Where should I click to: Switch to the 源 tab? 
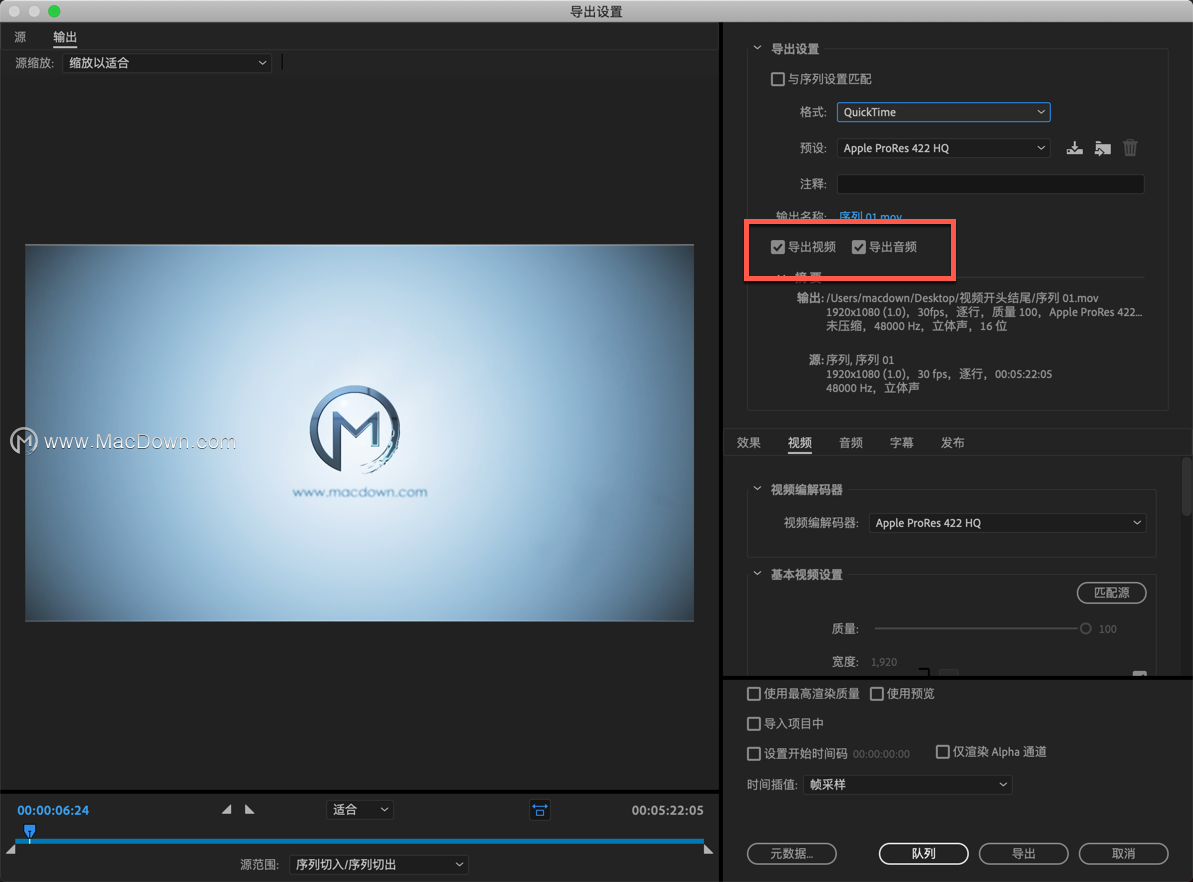(21, 37)
